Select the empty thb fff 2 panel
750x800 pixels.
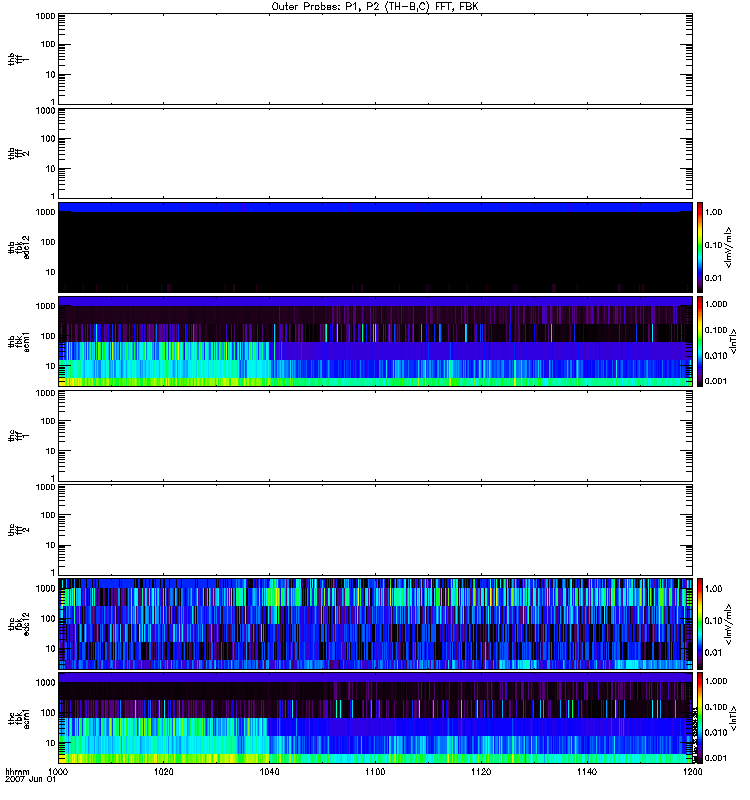tap(375, 153)
